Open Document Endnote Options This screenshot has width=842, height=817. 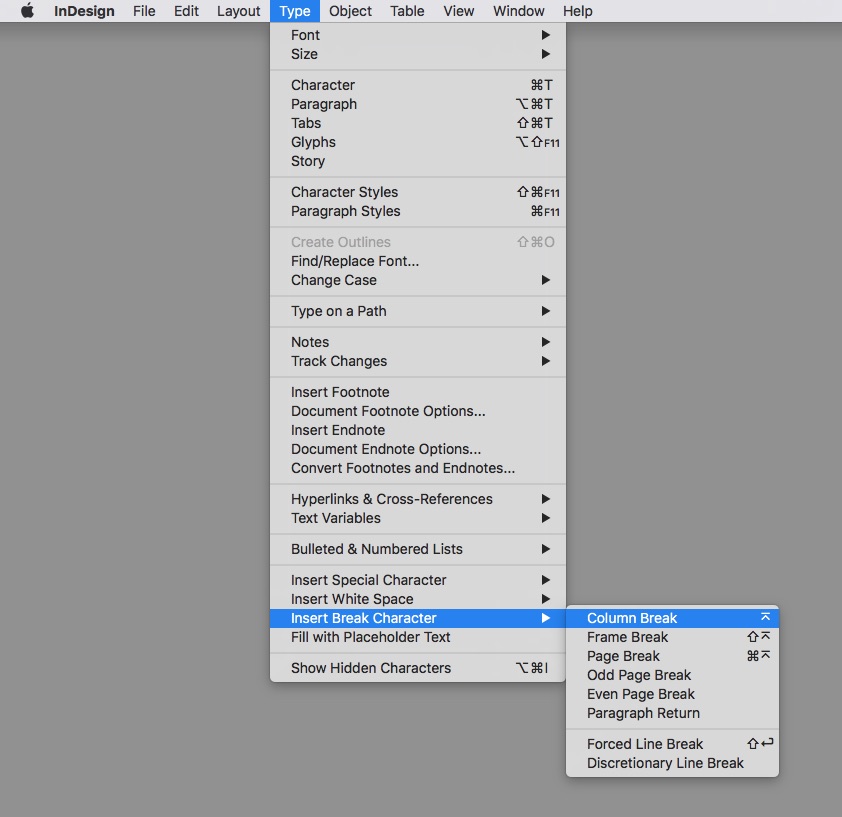(x=386, y=449)
